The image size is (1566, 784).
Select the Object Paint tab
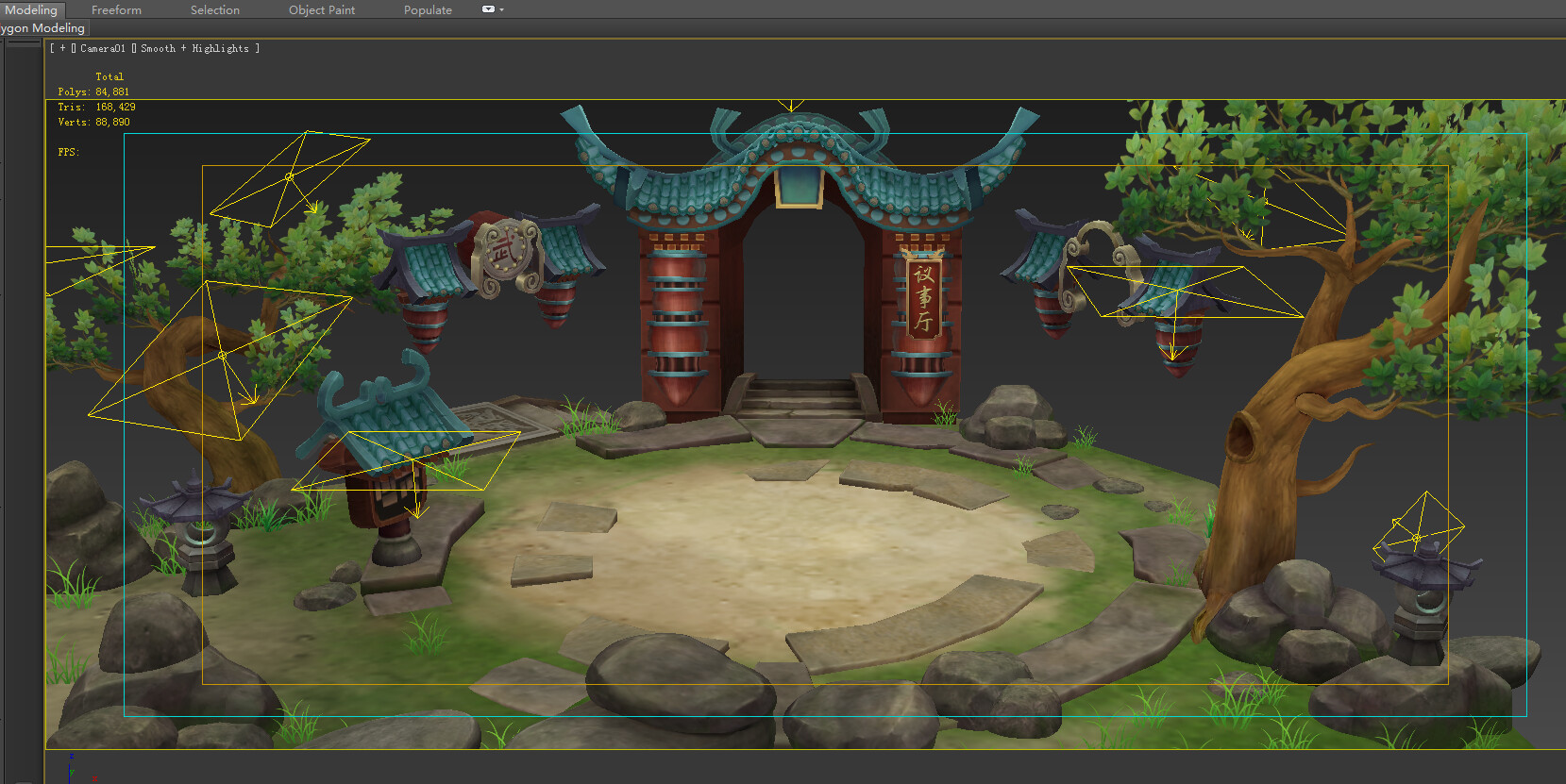click(321, 10)
